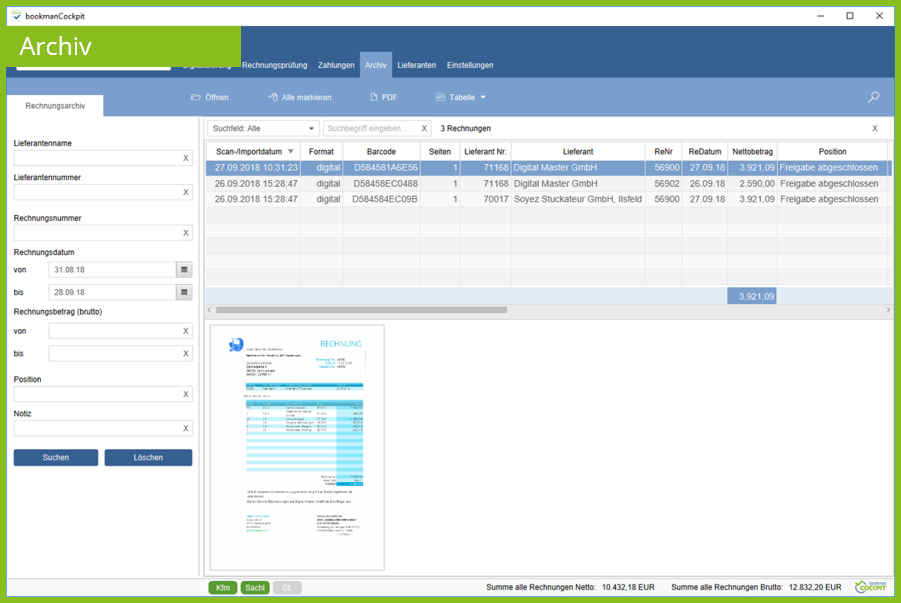
Task: Open the Tabelle dropdown menu
Action: [461, 97]
